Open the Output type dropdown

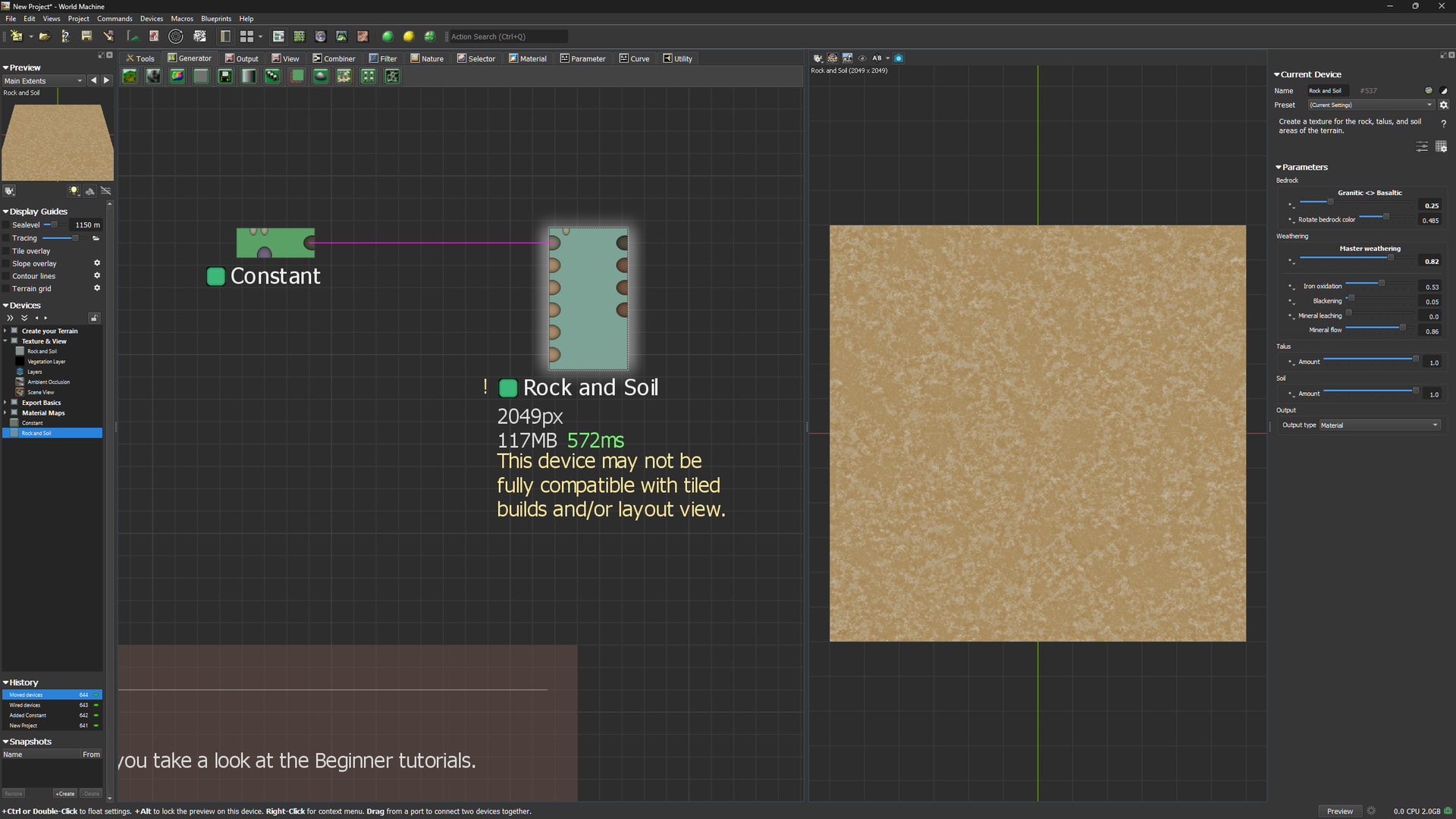pos(1379,425)
